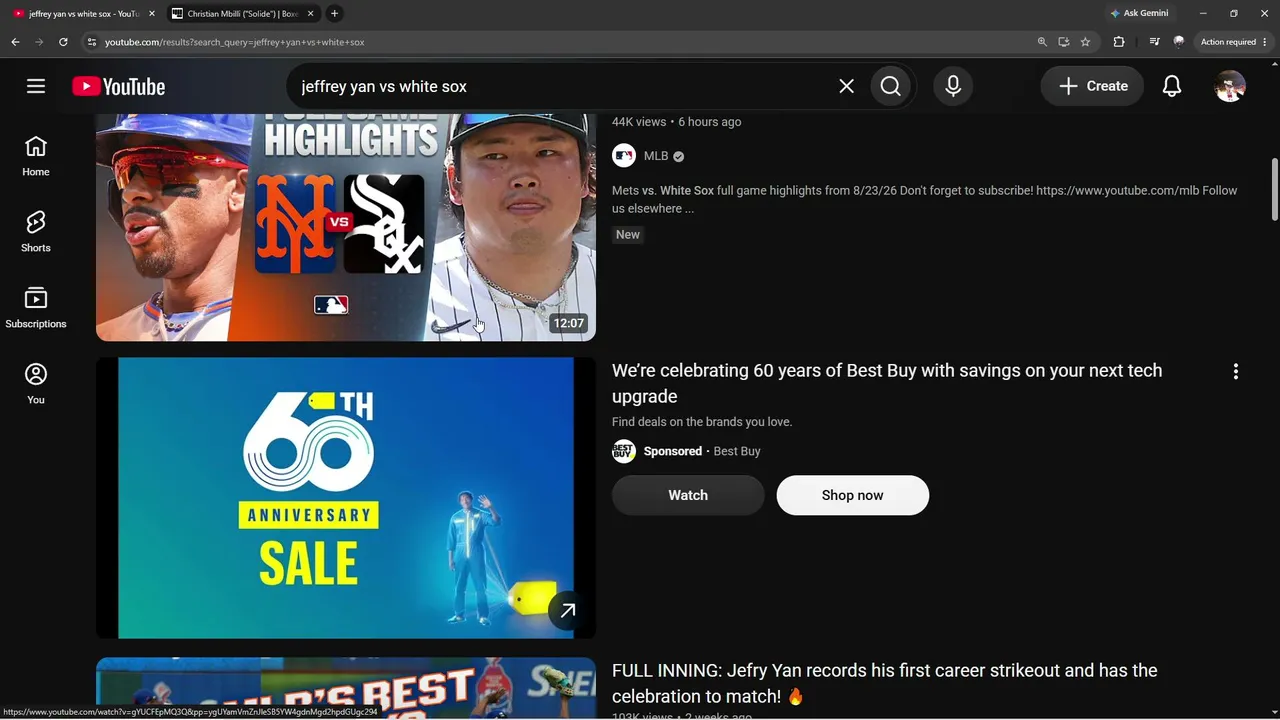Close the jeffrey yan vs white sox tab
1280x720 pixels.
pos(151,14)
